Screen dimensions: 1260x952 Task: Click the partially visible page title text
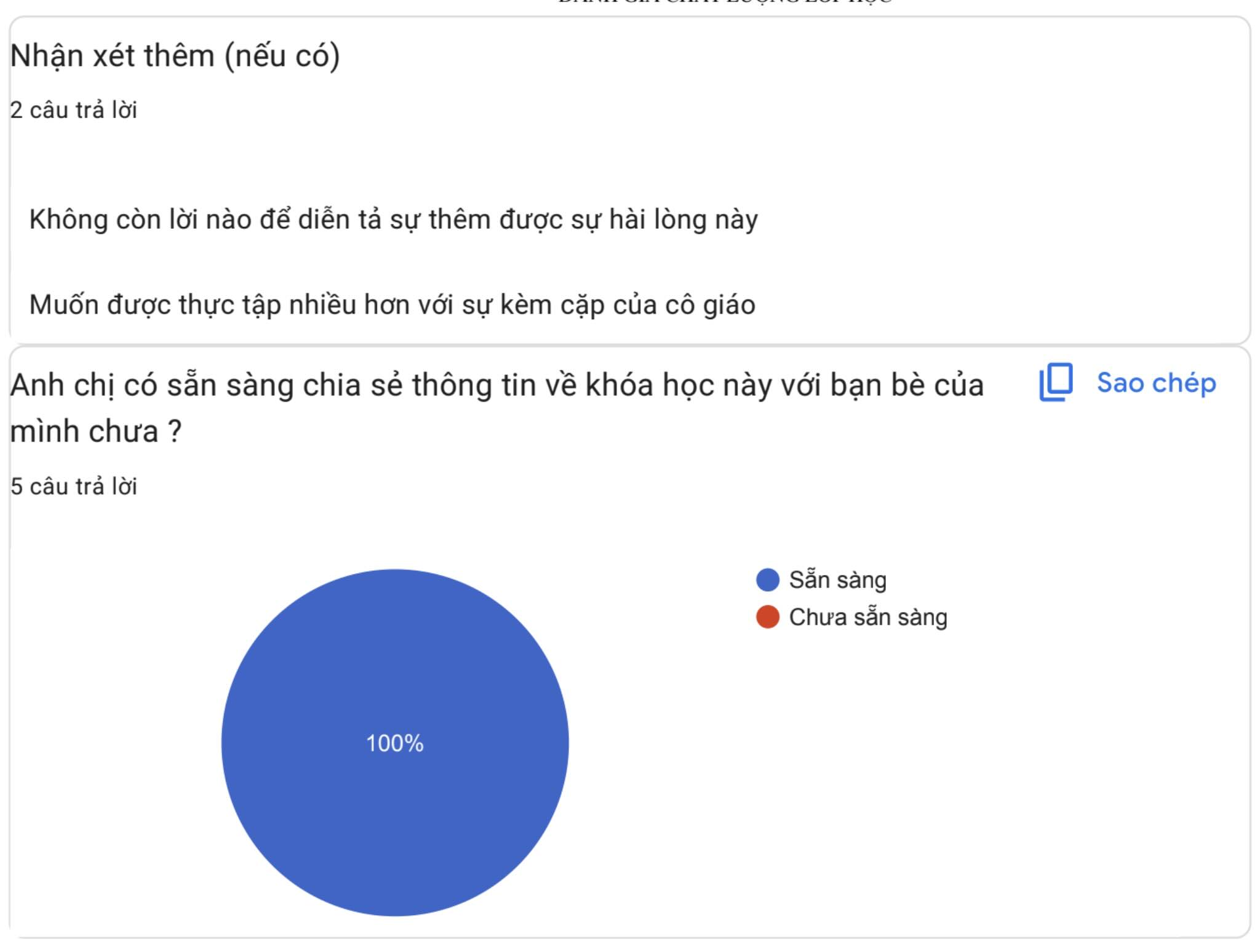click(726, 3)
